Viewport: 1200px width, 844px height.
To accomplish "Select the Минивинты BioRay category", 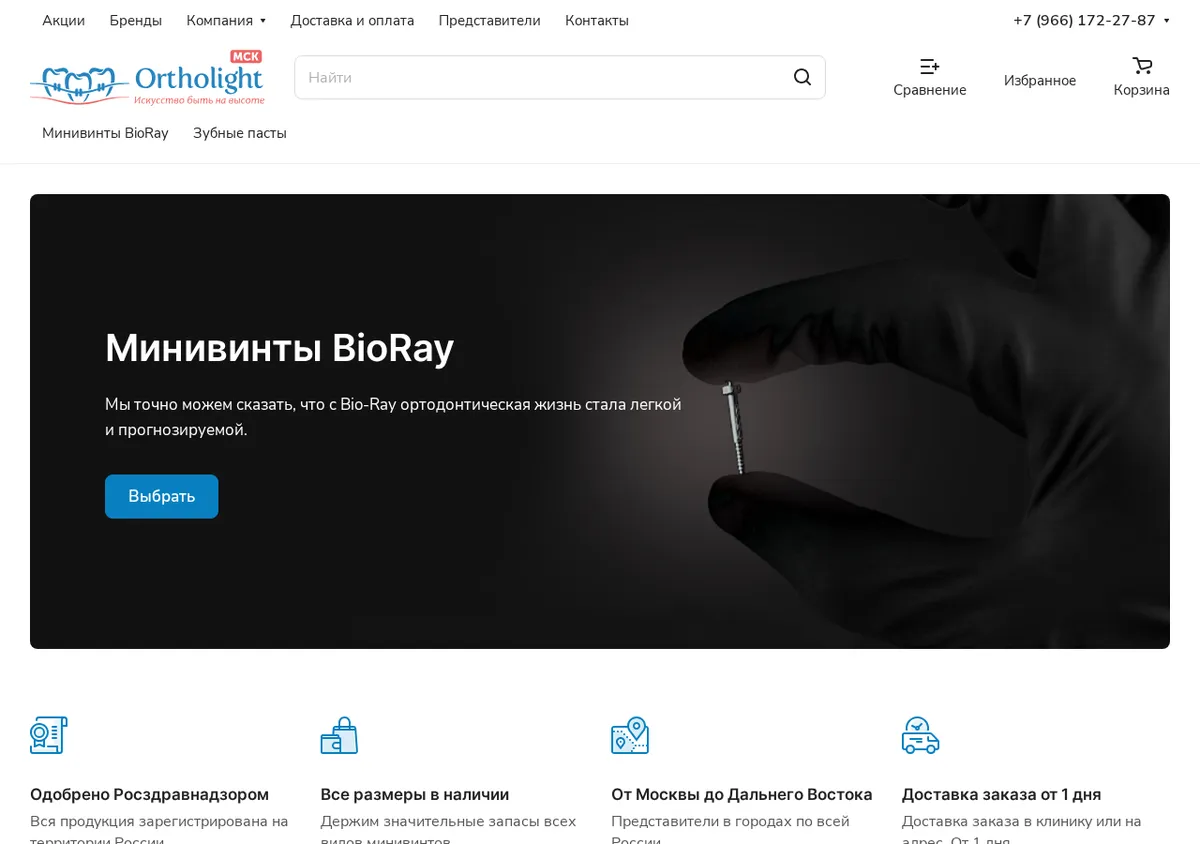I will (x=105, y=133).
